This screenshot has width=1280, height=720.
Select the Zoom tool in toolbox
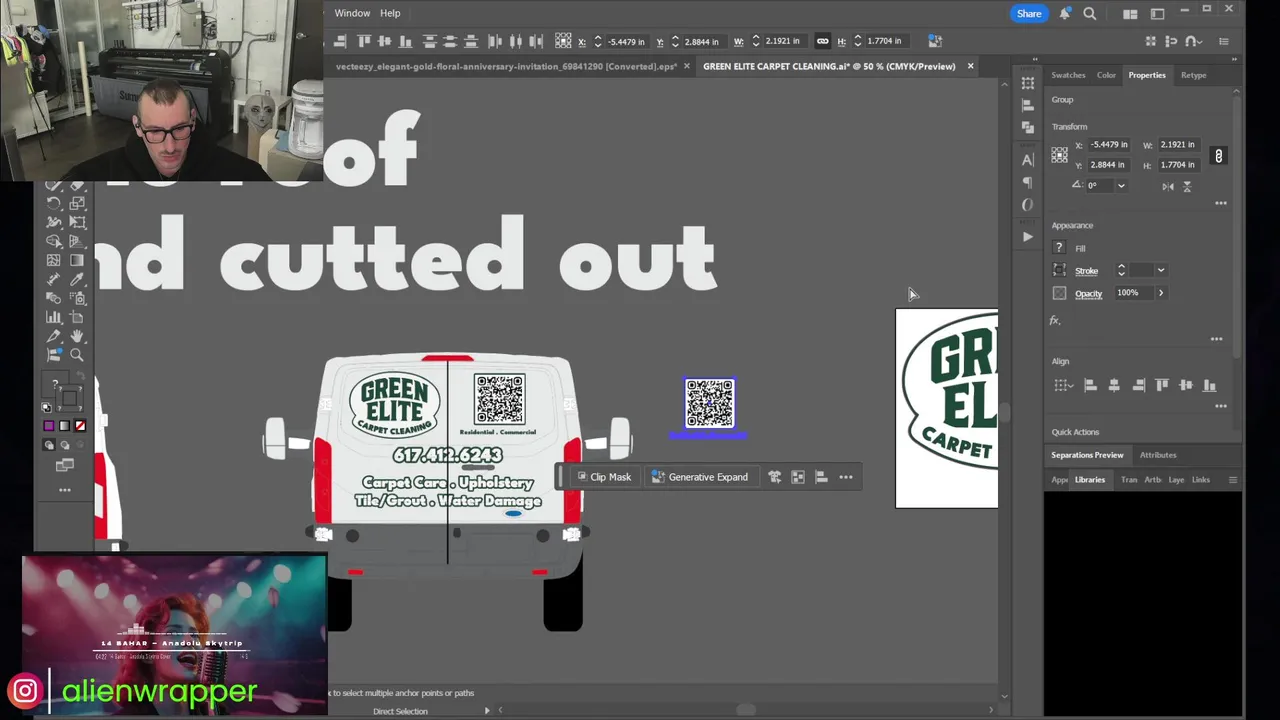click(77, 355)
